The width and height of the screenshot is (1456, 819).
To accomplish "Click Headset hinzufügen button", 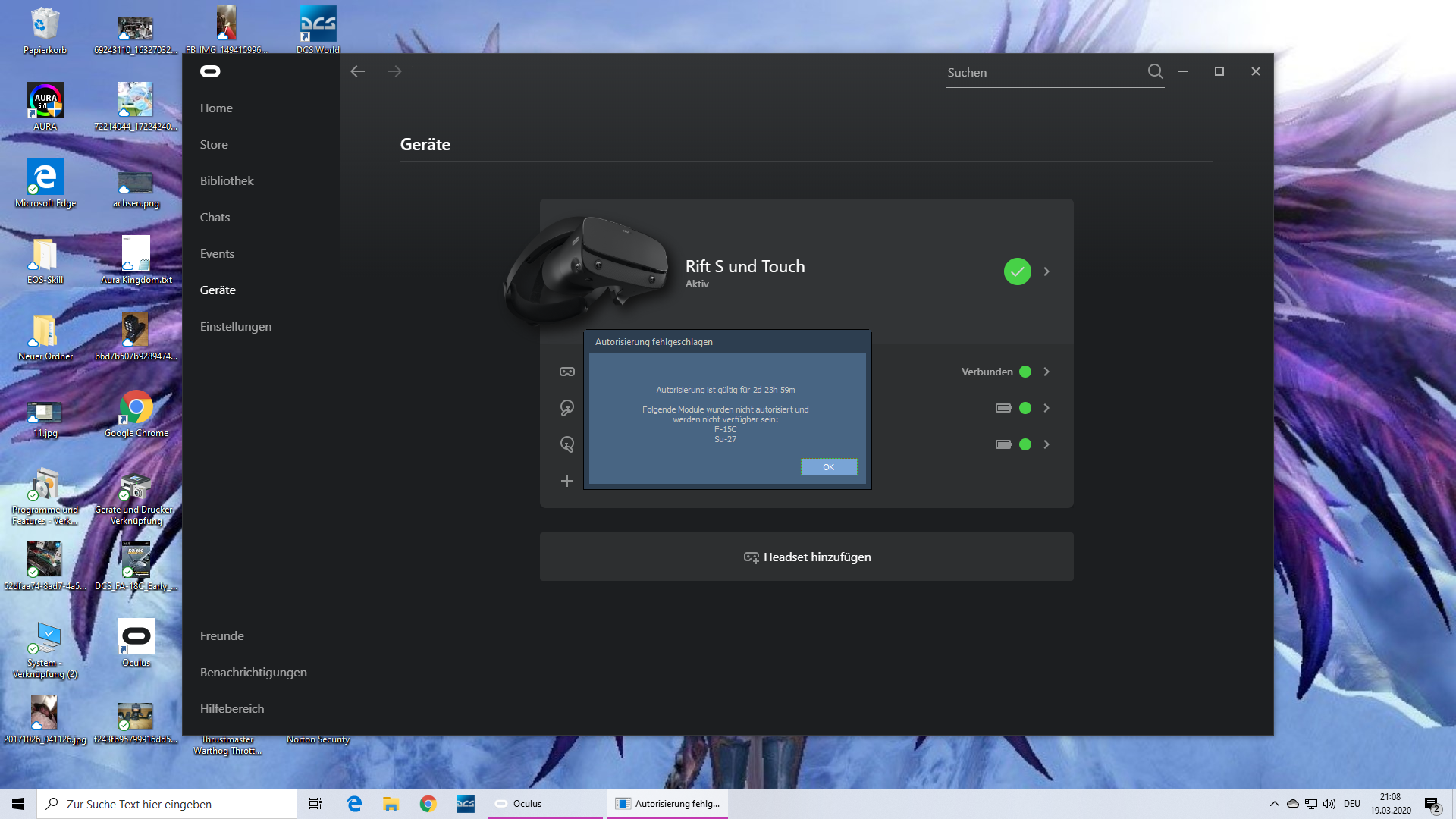I will click(x=807, y=557).
